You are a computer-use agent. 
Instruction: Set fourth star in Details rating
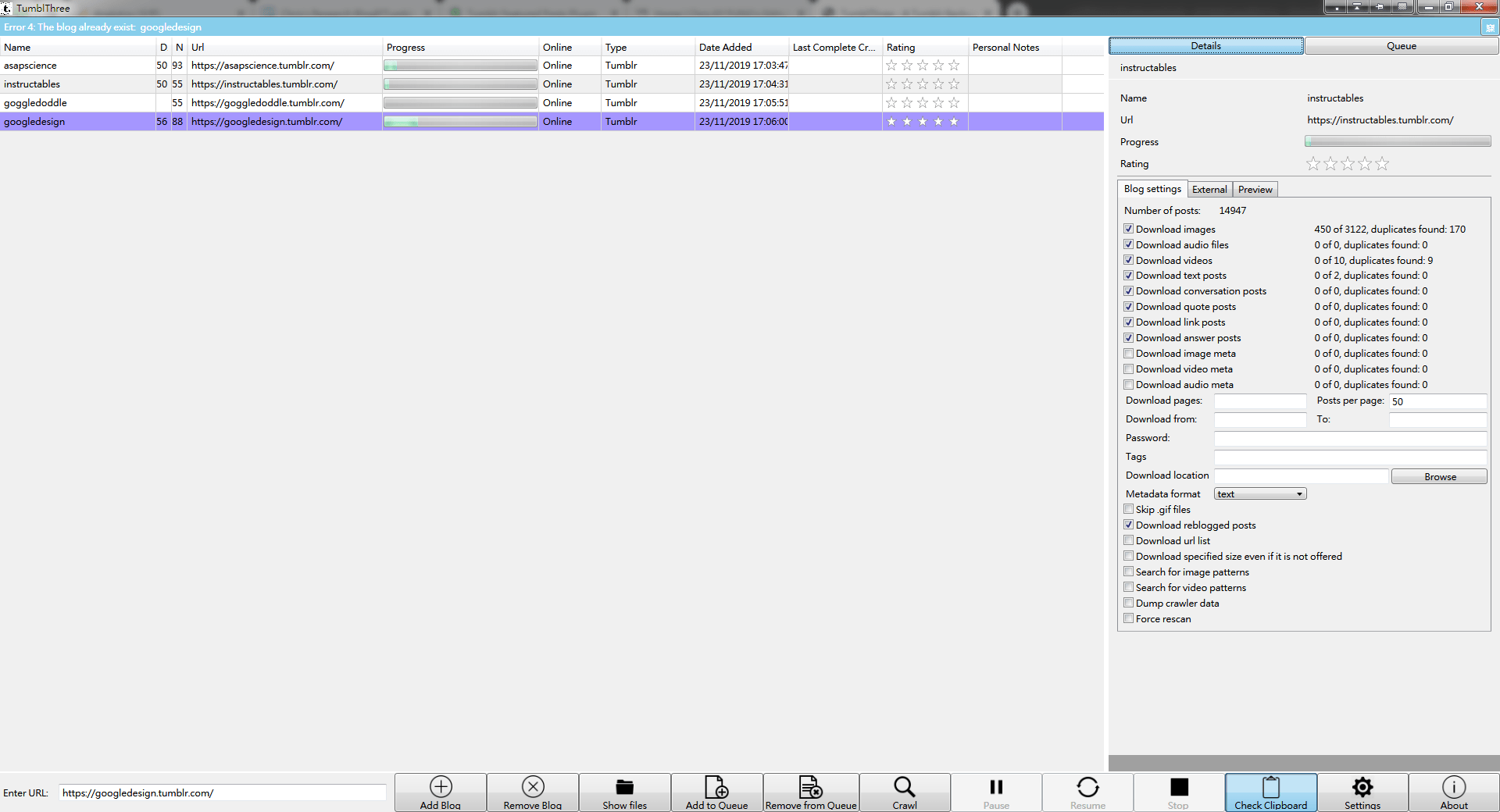pyautogui.click(x=1365, y=164)
